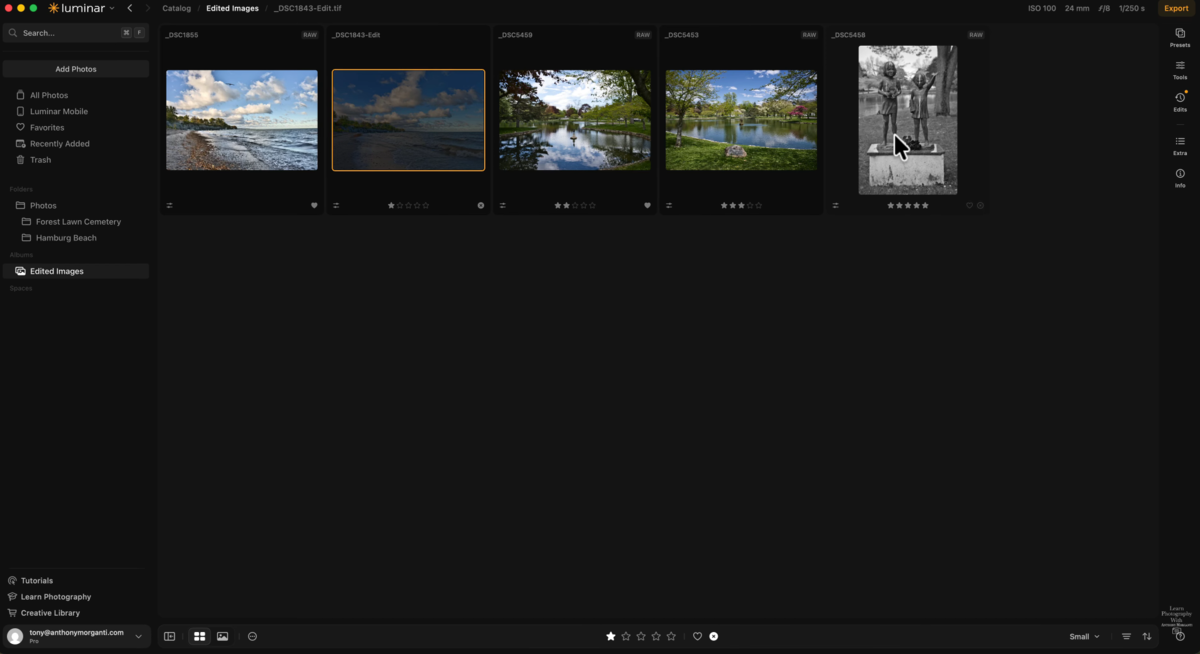
Task: Toggle the left sidebar visibility
Action: [x=169, y=636]
